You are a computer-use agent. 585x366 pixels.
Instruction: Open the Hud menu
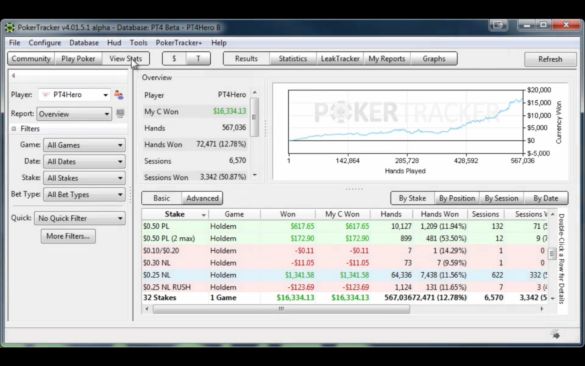(x=114, y=43)
